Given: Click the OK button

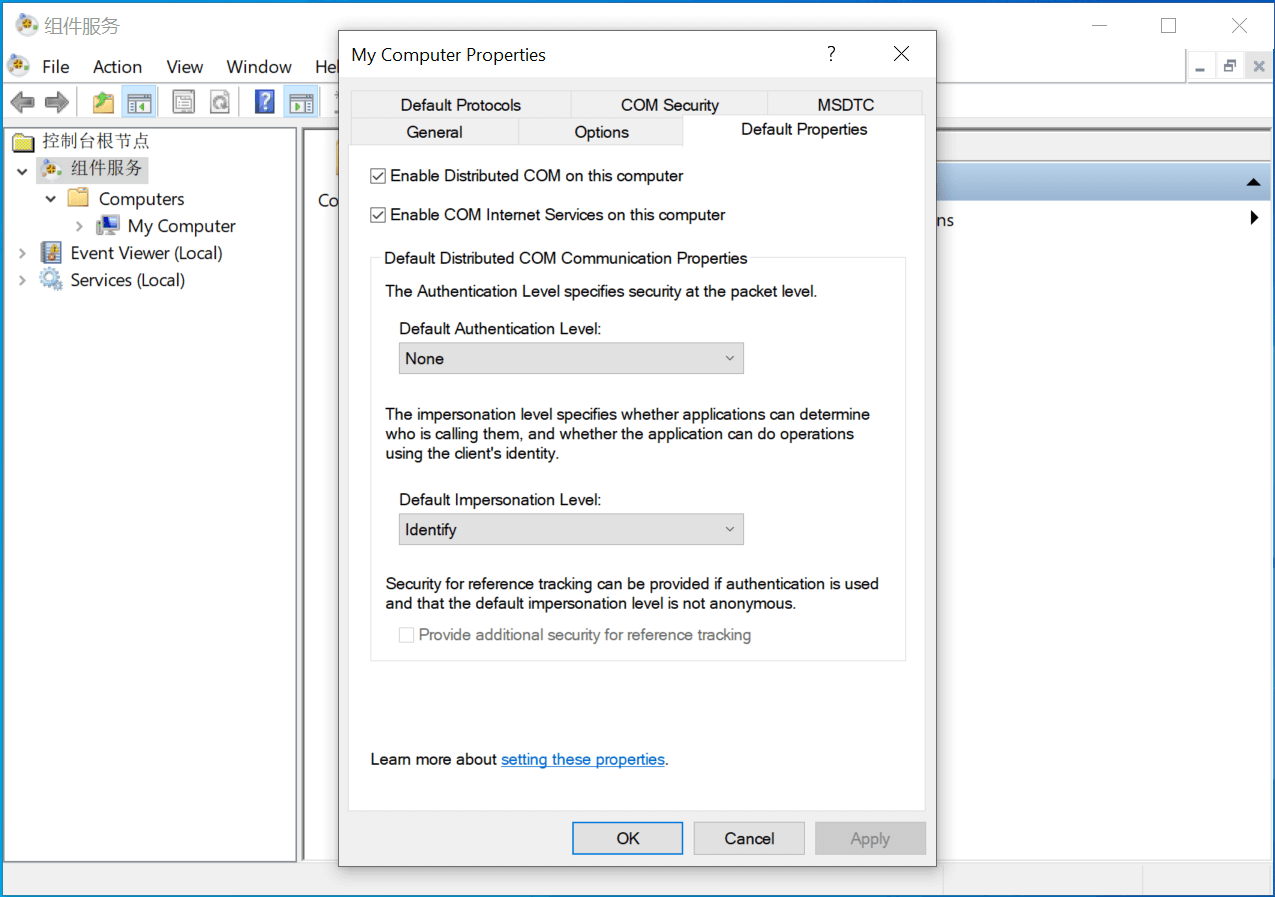Looking at the screenshot, I should point(627,839).
